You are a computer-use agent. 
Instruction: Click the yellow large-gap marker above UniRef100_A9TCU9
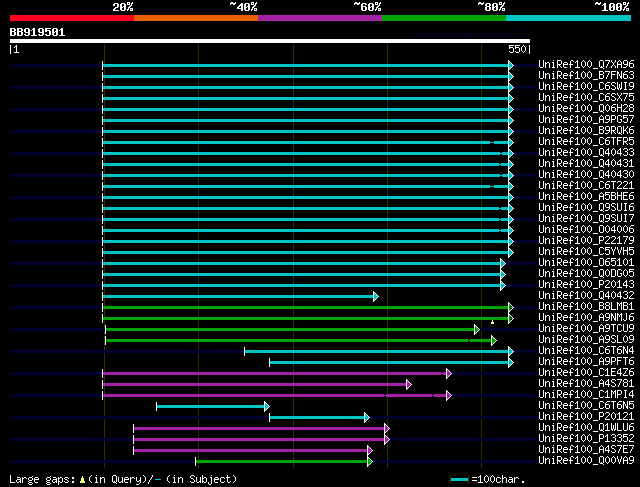493,322
